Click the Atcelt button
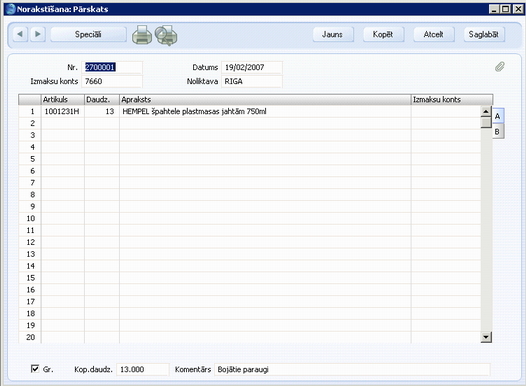The width and height of the screenshot is (526, 386). pos(433,34)
